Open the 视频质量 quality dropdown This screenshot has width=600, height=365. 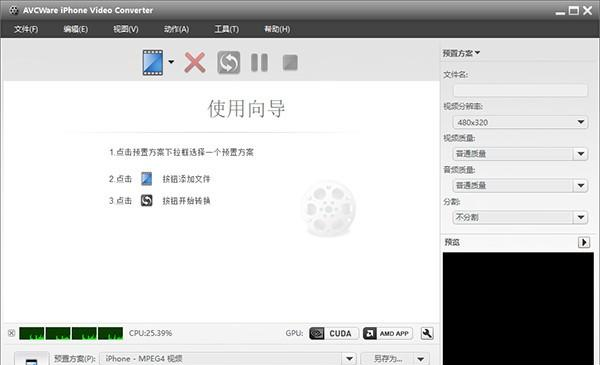520,154
